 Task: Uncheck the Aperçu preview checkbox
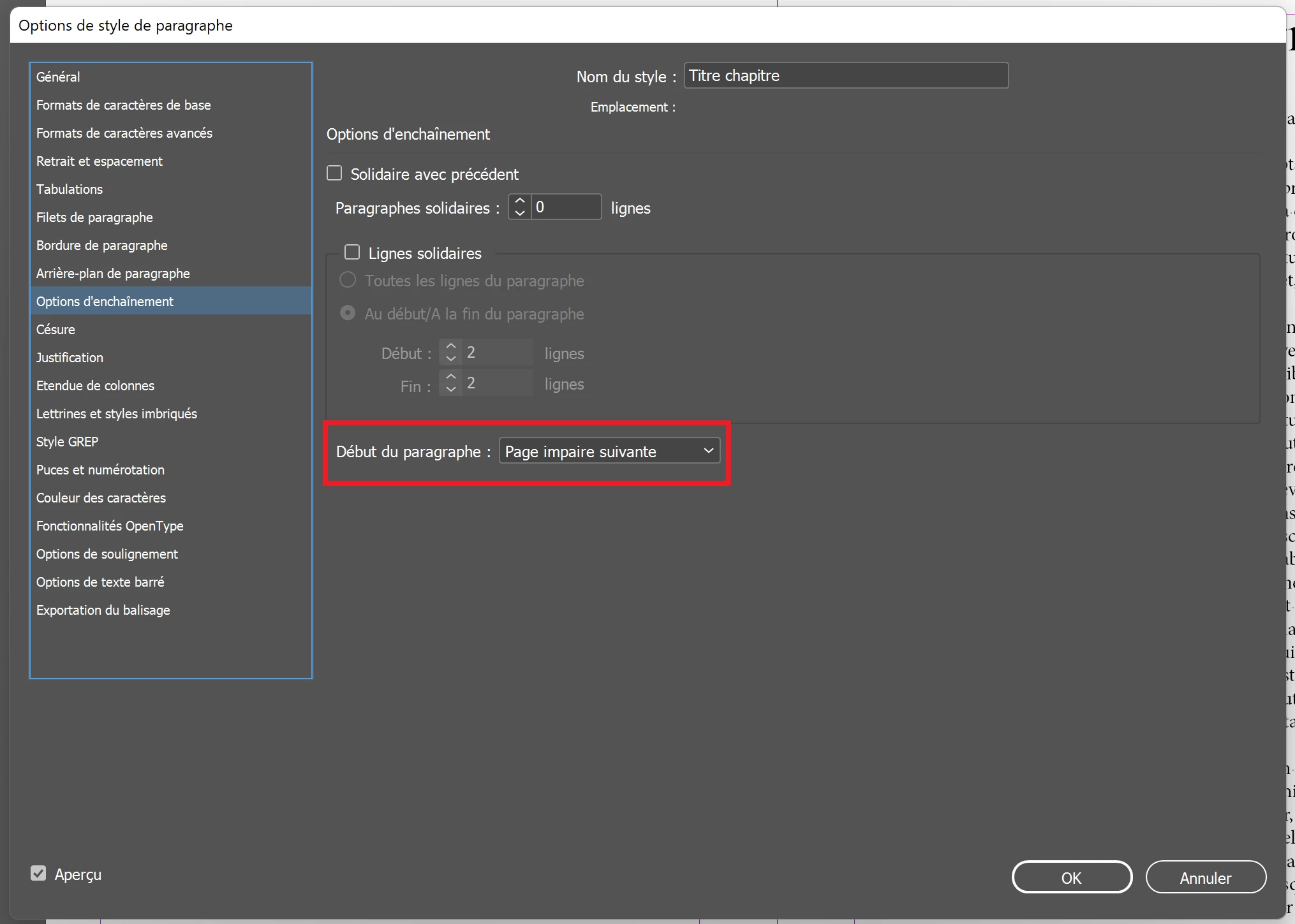click(x=38, y=874)
